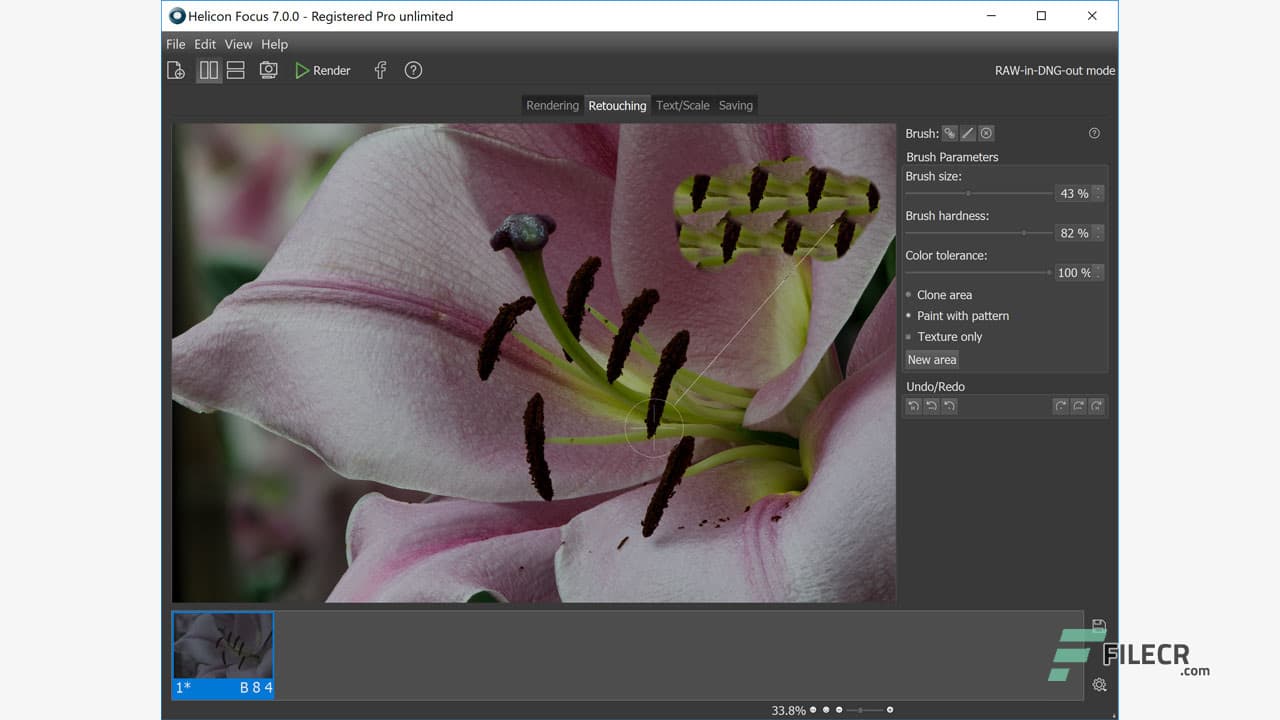Undo the last retouching stroke
Screen dimensions: 1280x720
[913, 406]
